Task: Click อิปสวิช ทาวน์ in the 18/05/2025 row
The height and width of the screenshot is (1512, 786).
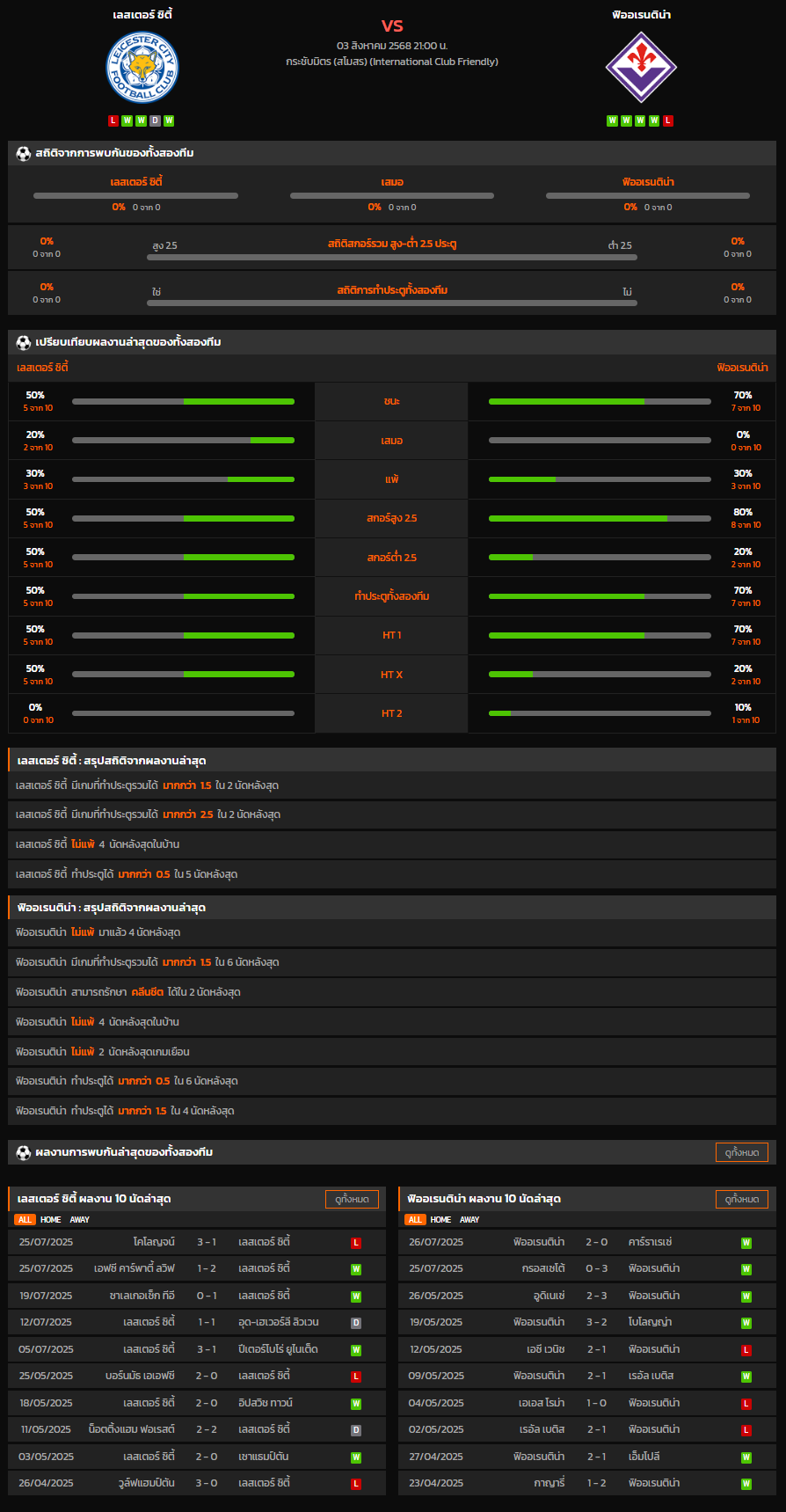Action: coord(266,1404)
